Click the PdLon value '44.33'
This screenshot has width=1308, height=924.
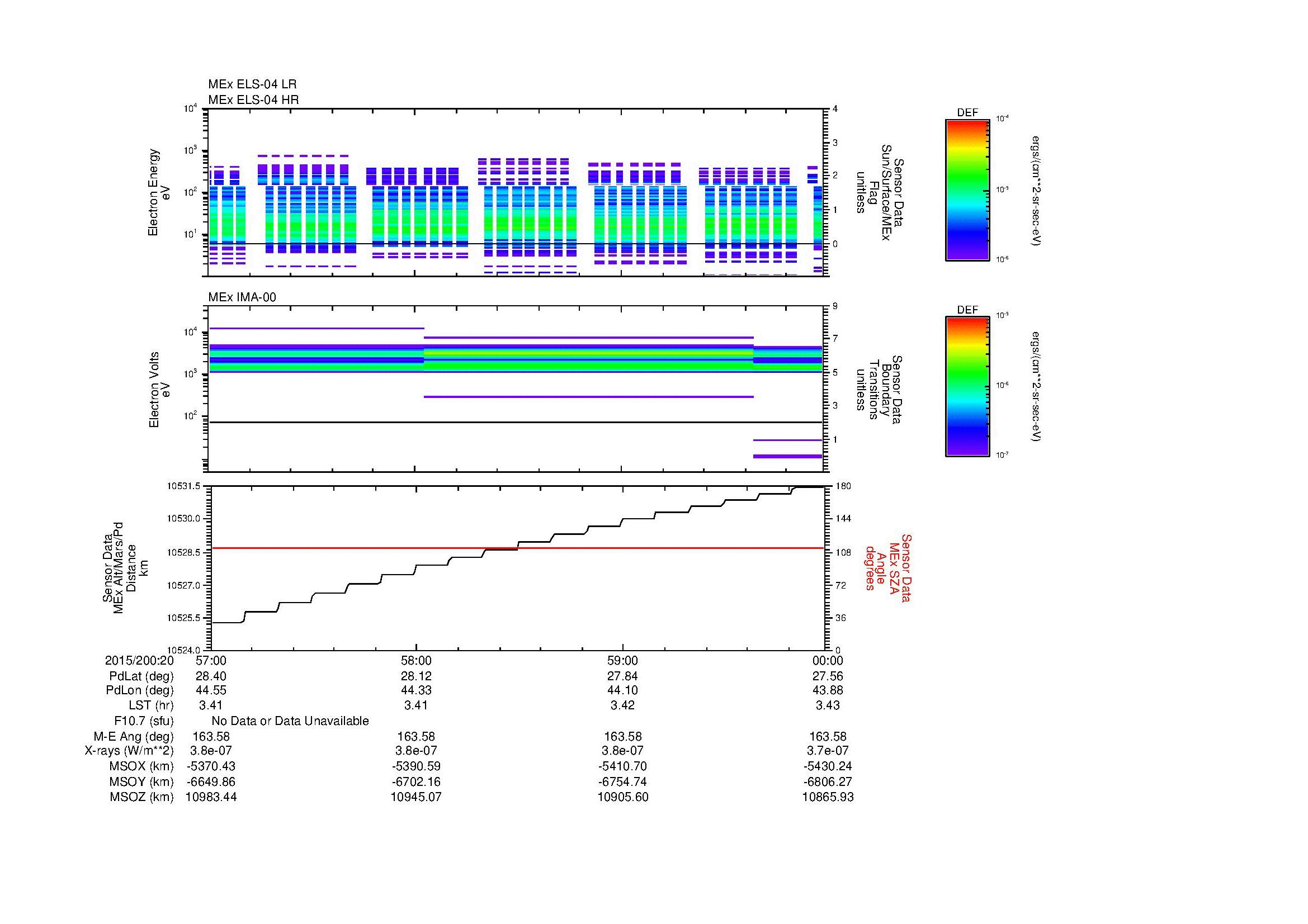point(417,690)
